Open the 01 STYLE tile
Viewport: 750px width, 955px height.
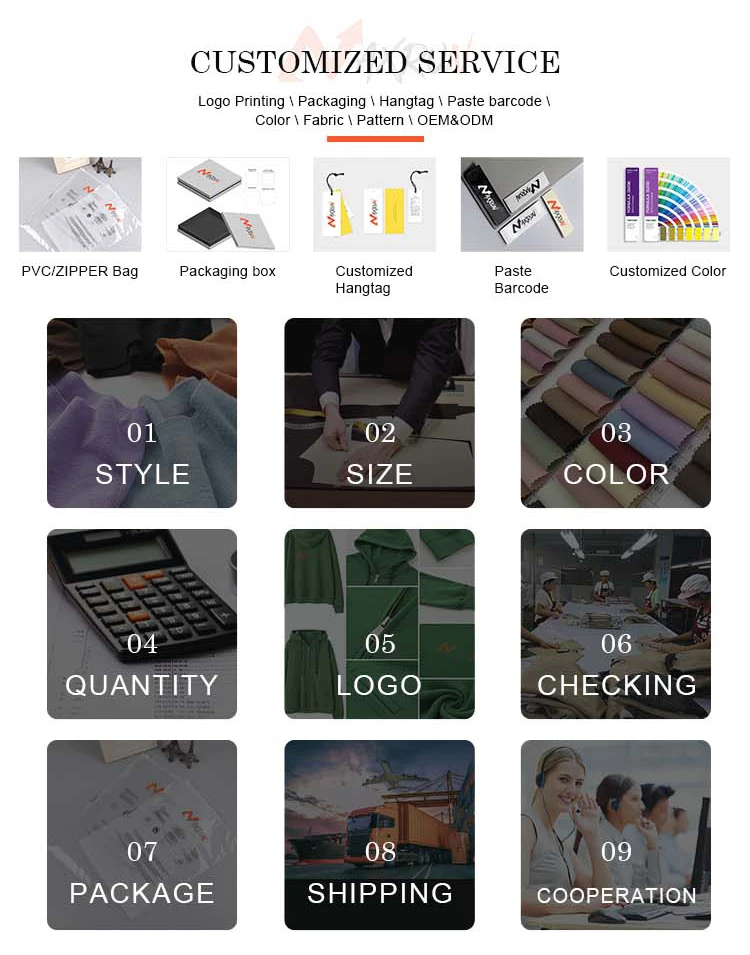point(142,413)
